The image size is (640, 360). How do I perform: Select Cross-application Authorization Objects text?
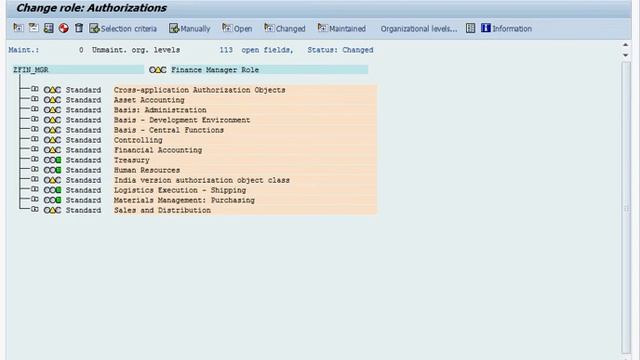click(200, 90)
